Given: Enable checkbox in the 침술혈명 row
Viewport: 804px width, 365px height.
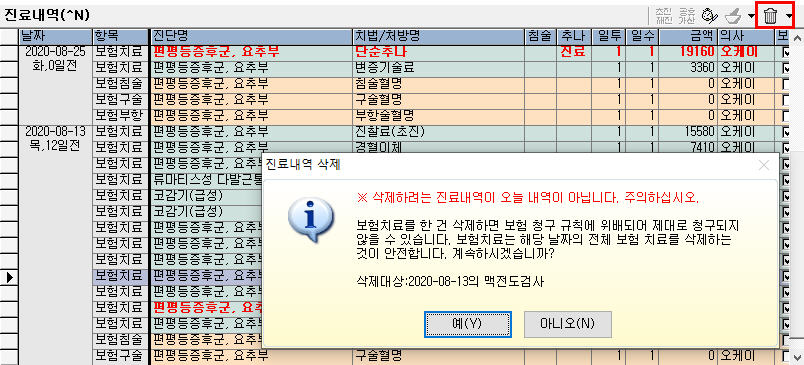Looking at the screenshot, I should [787, 84].
